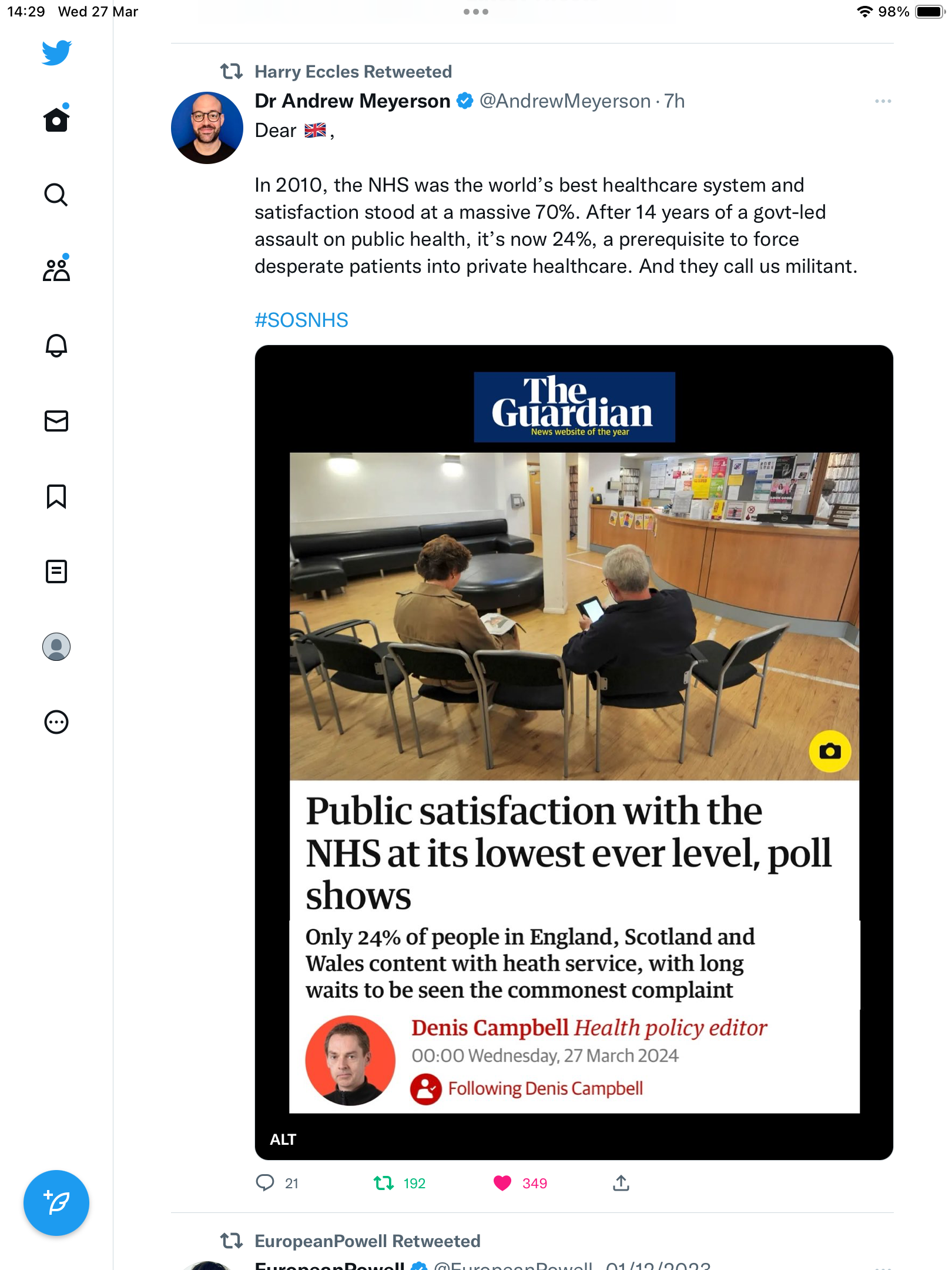This screenshot has height=1270, width=952.
Task: Open More circle menu in sidebar
Action: pos(56,722)
